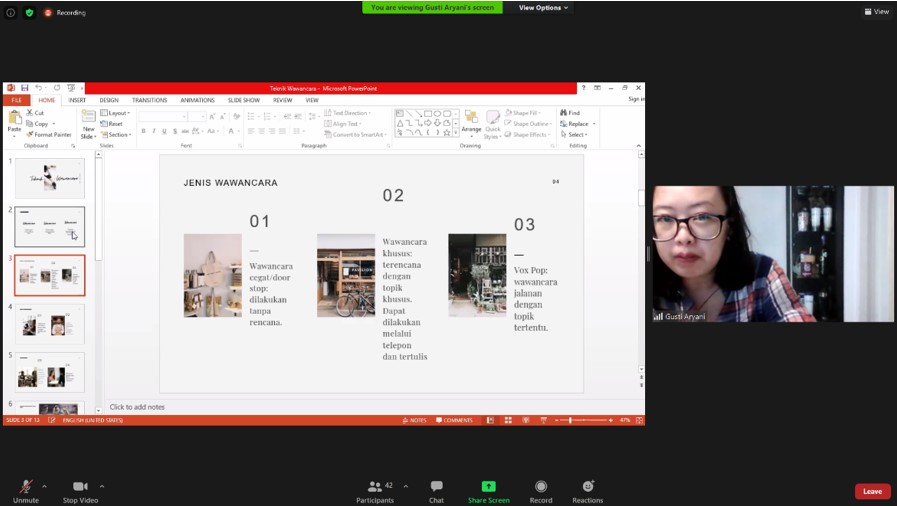This screenshot has height=506, width=897.
Task: Open video settings arrow beside Stop Video
Action: (102, 486)
